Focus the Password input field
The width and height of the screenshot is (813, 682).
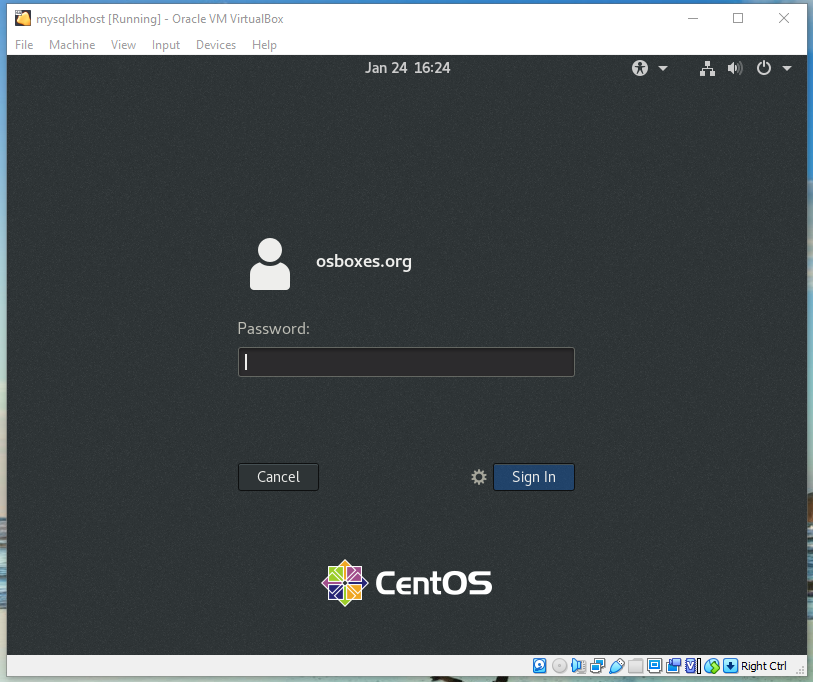point(406,362)
